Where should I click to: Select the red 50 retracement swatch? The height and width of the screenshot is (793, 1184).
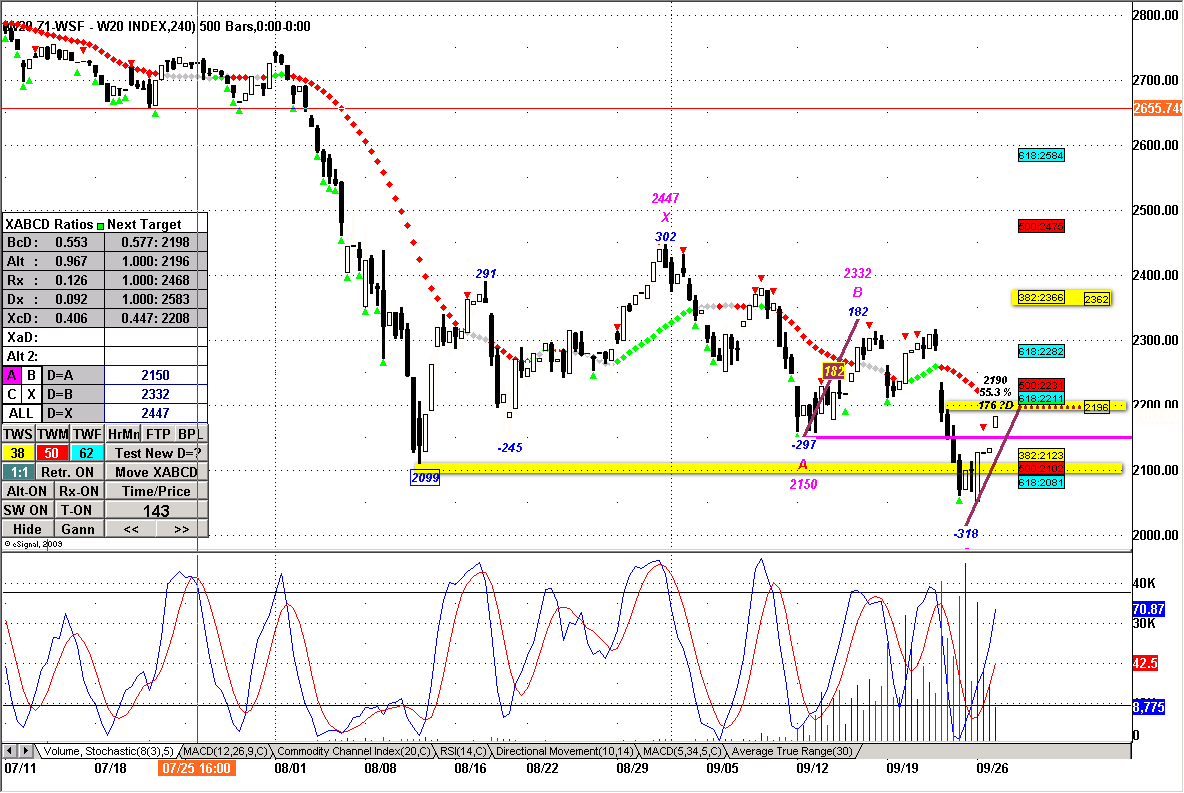coord(51,453)
